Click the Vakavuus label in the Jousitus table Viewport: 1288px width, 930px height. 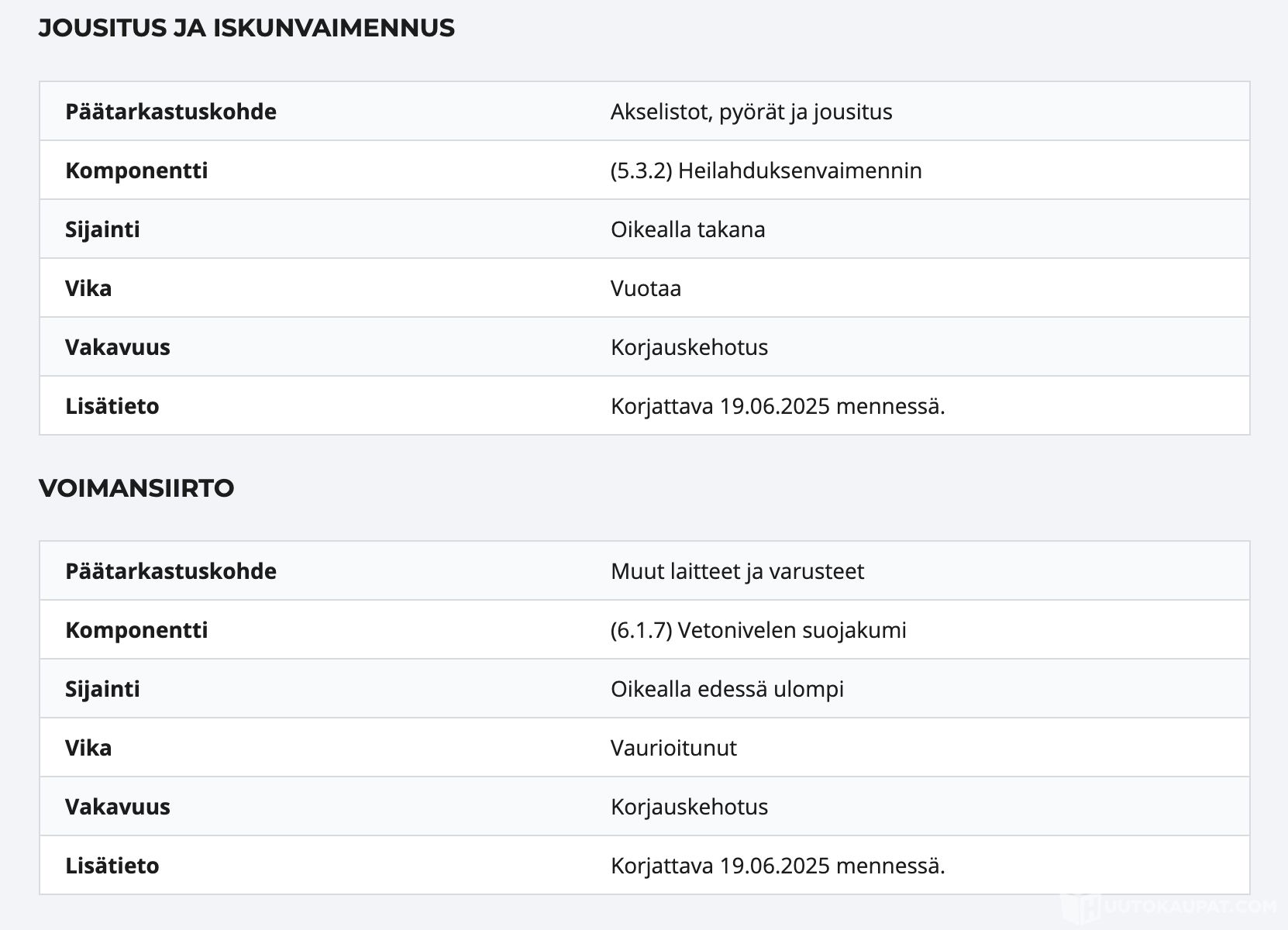117,347
